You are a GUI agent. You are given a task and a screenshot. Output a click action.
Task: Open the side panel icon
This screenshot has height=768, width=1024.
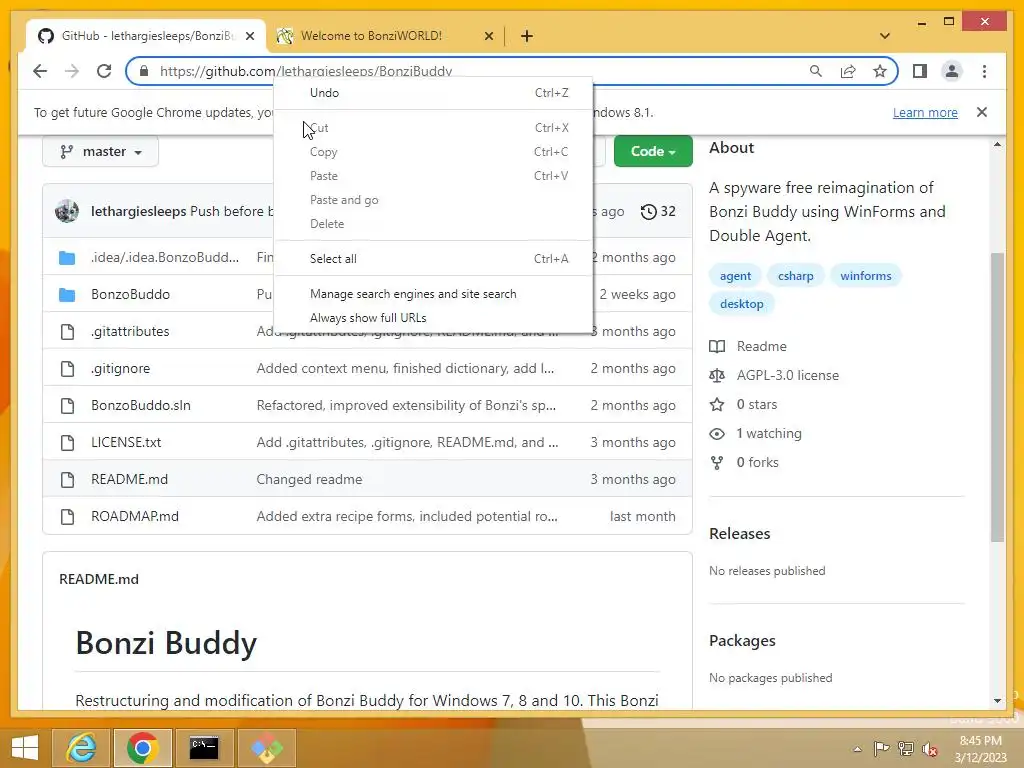point(920,71)
